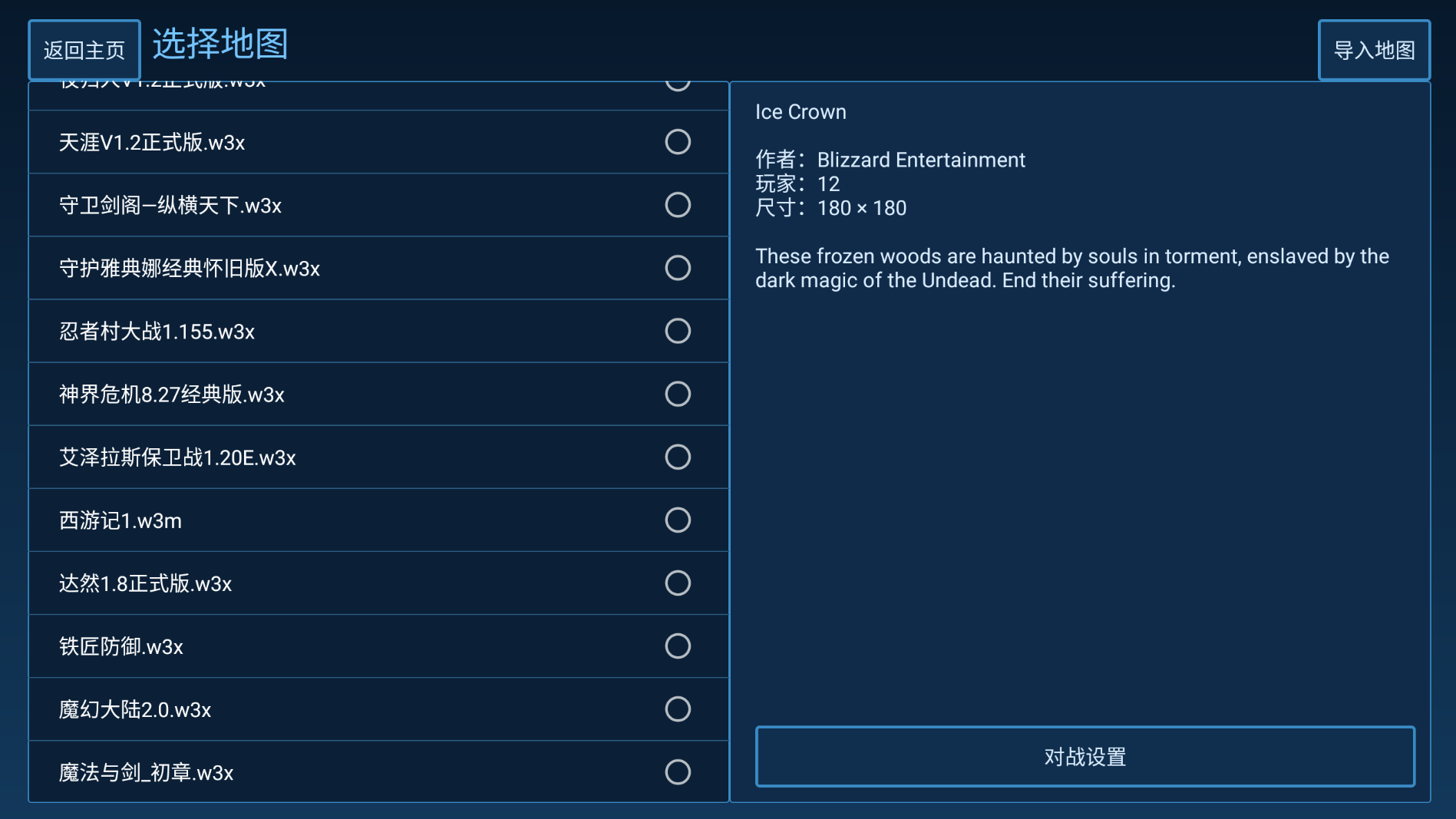Select radio for 达然1.8正式版.w3x

[678, 583]
